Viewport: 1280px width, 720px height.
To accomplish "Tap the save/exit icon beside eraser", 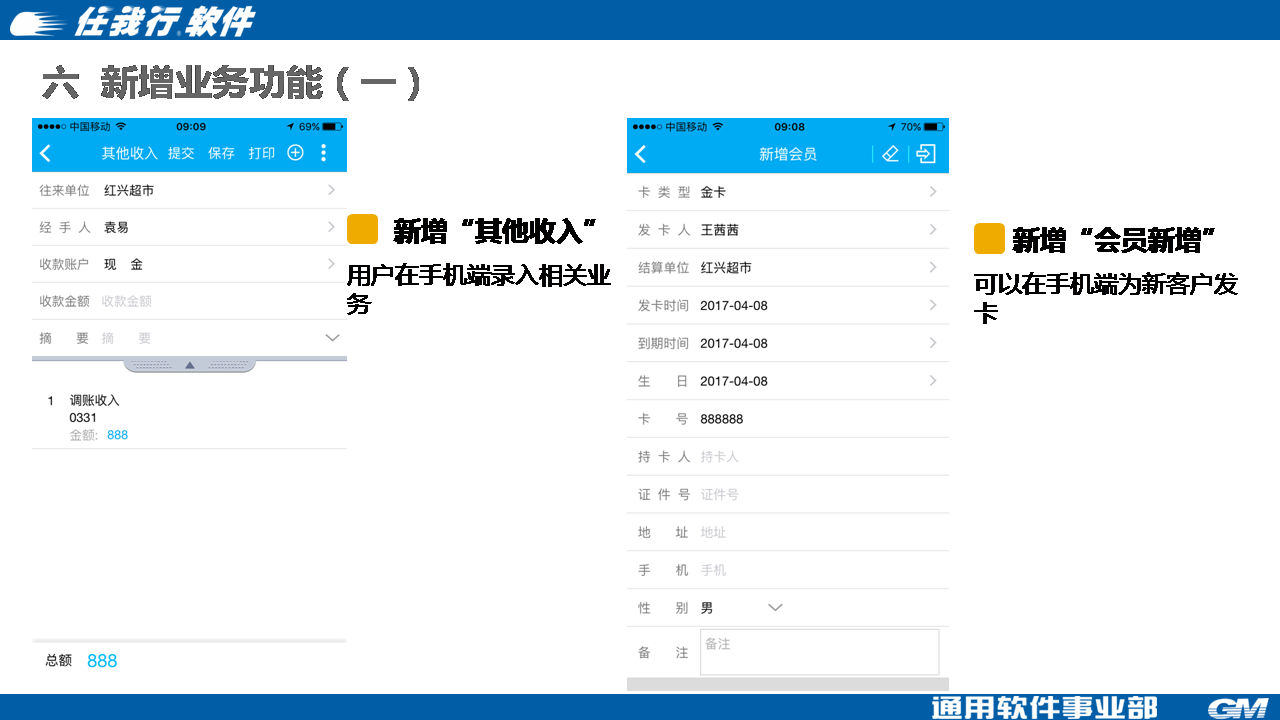I will pos(926,154).
